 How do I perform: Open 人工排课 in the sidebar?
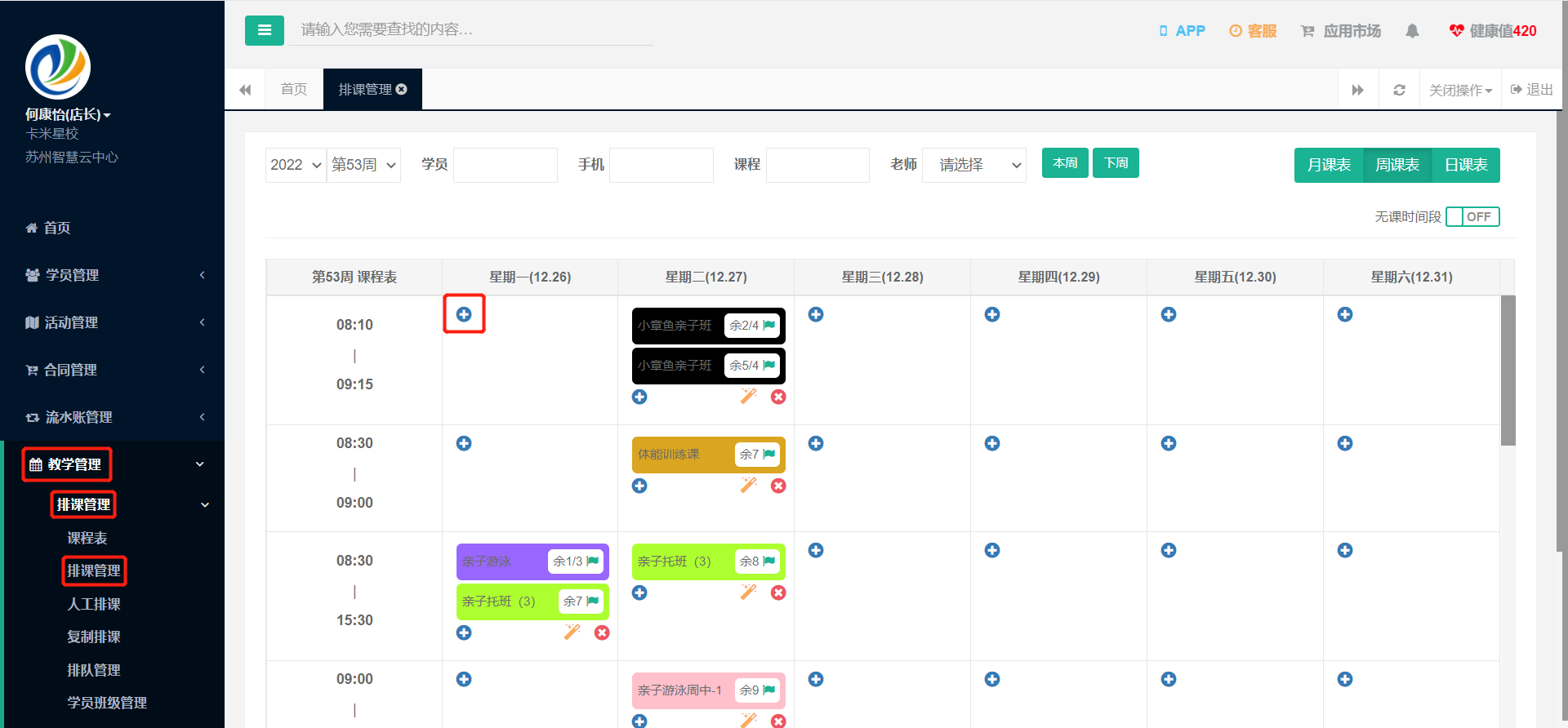coord(94,604)
